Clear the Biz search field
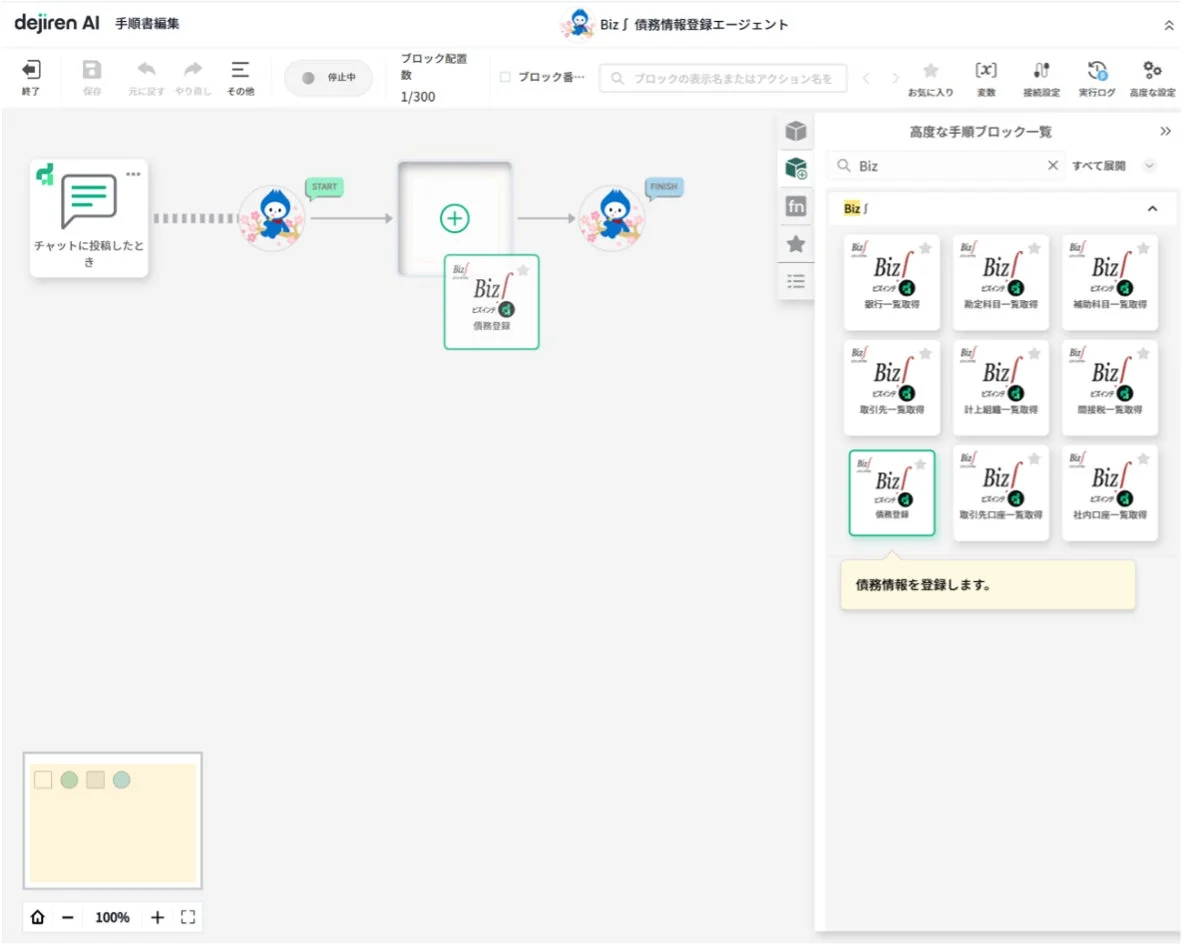Image resolution: width=1185 pixels, height=947 pixels. pyautogui.click(x=1052, y=166)
